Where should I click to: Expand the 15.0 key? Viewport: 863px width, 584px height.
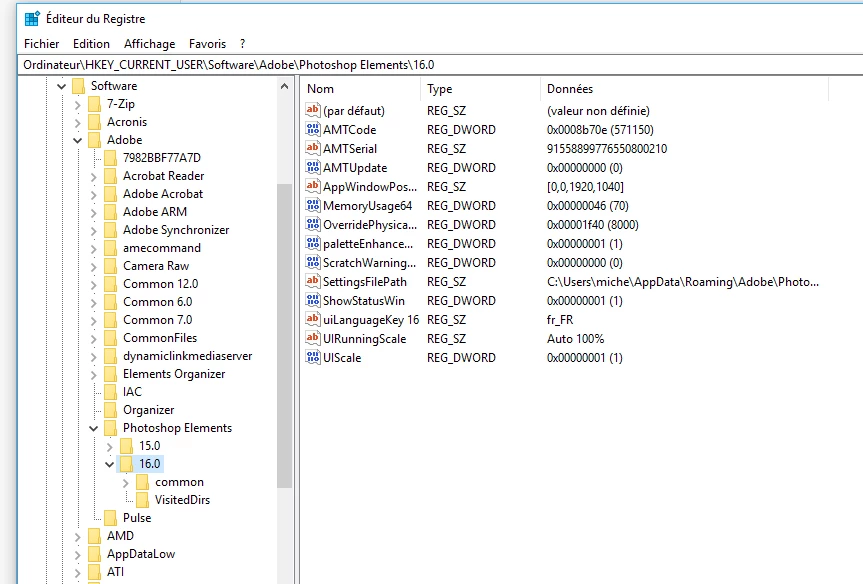tap(110, 446)
